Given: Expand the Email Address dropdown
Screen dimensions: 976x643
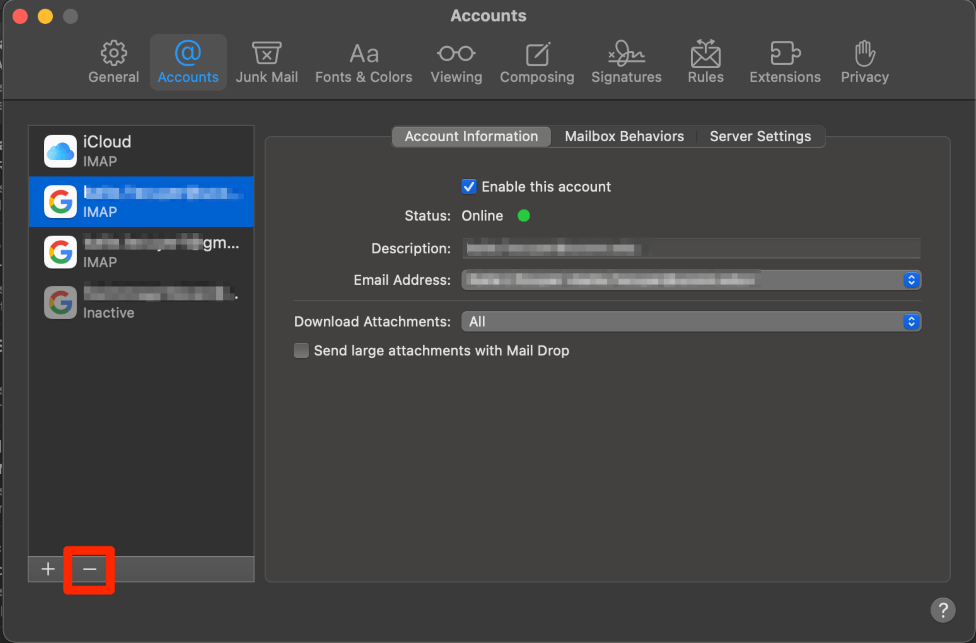Looking at the screenshot, I should coord(911,280).
